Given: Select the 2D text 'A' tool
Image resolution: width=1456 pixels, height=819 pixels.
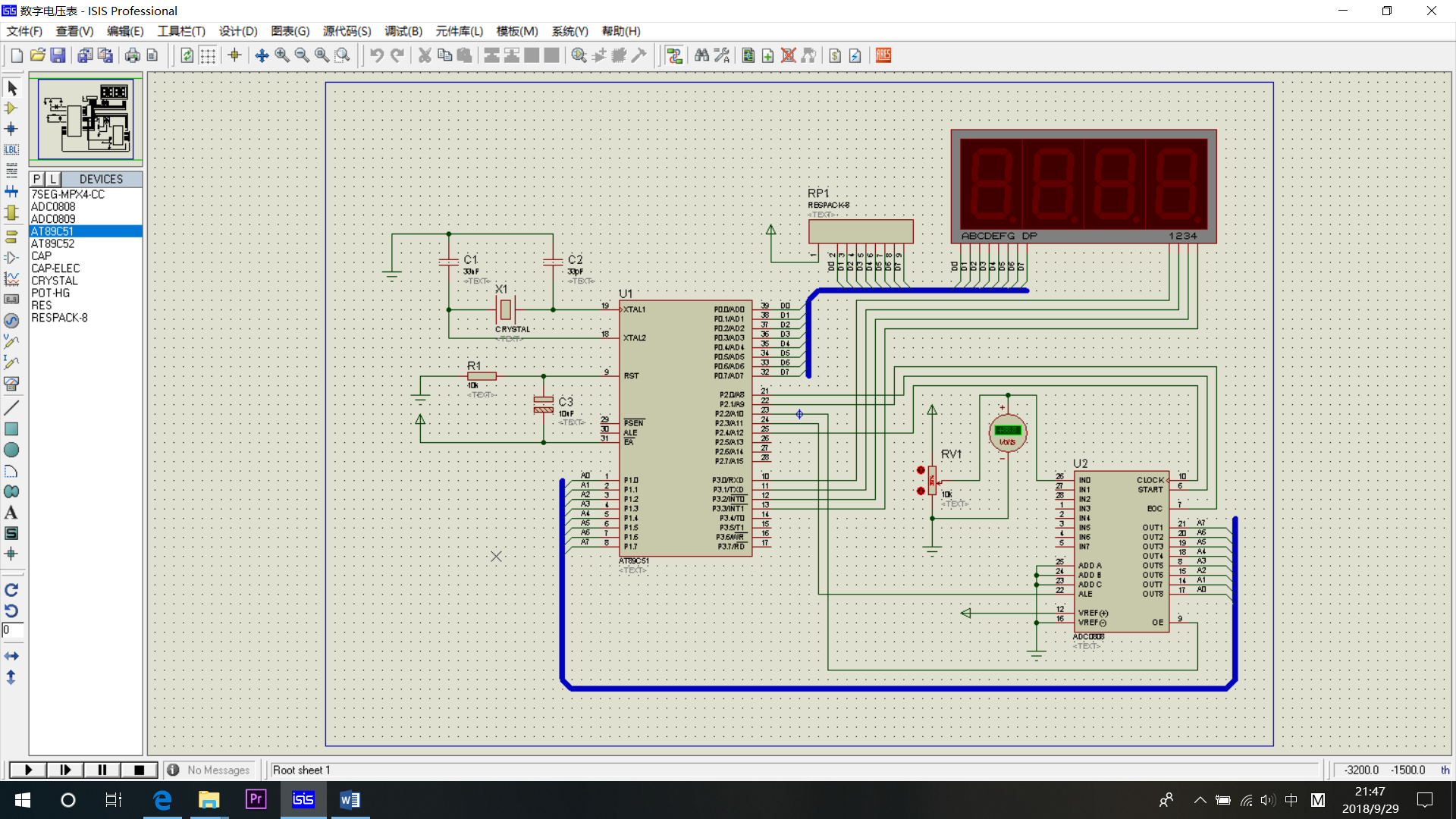Looking at the screenshot, I should pyautogui.click(x=11, y=513).
